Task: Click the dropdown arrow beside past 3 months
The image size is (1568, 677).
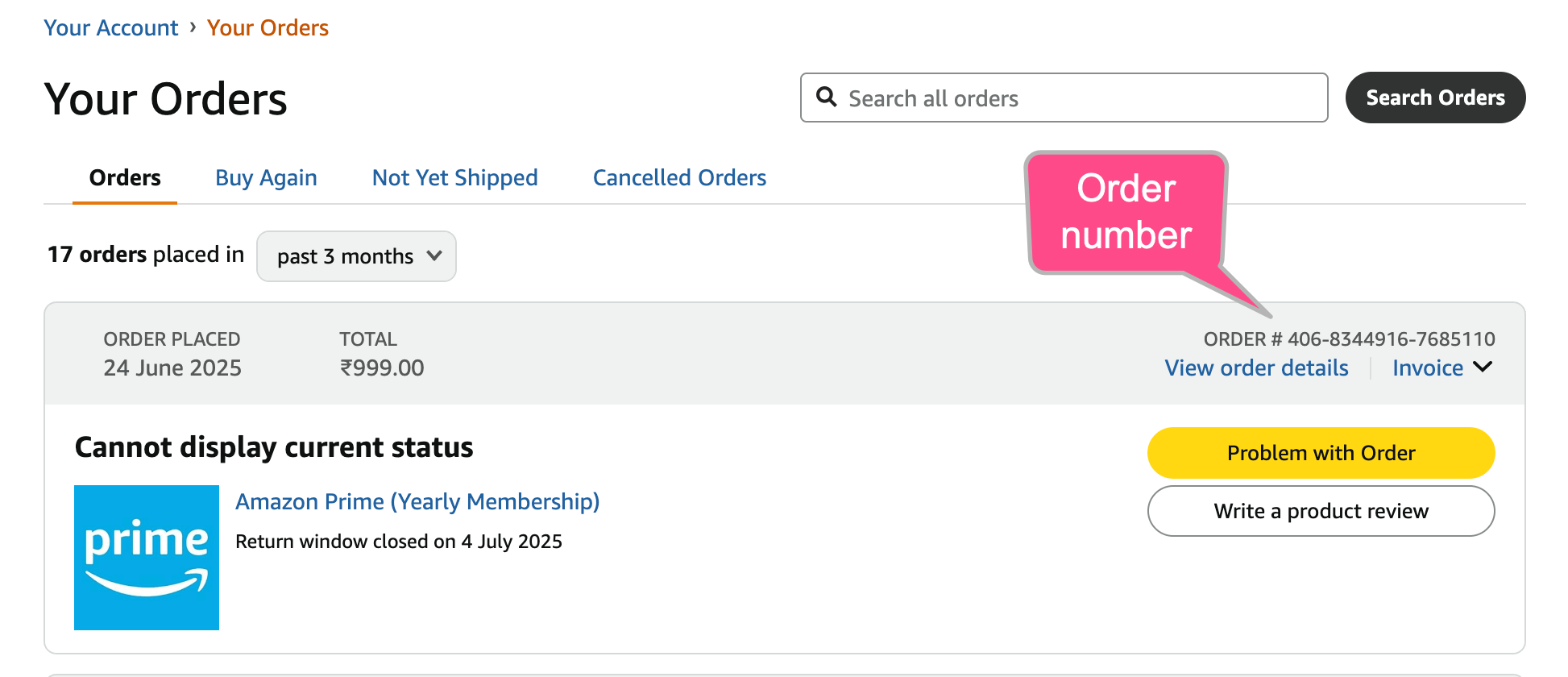Action: click(x=434, y=255)
